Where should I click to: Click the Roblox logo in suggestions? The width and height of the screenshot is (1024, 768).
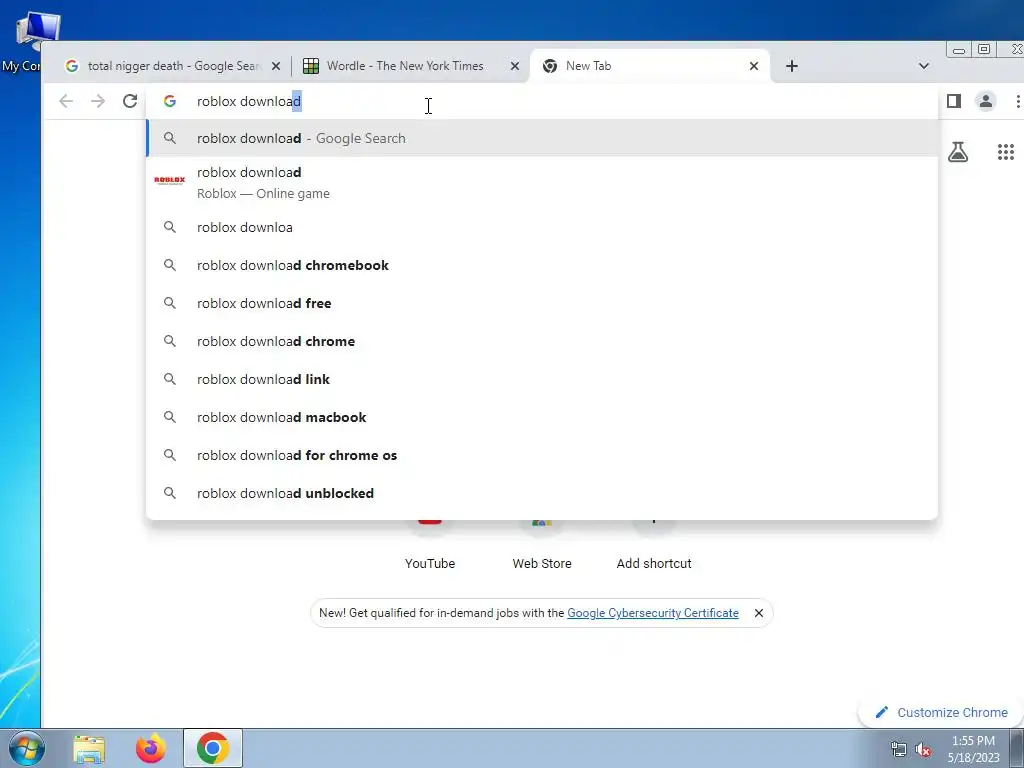pyautogui.click(x=169, y=180)
